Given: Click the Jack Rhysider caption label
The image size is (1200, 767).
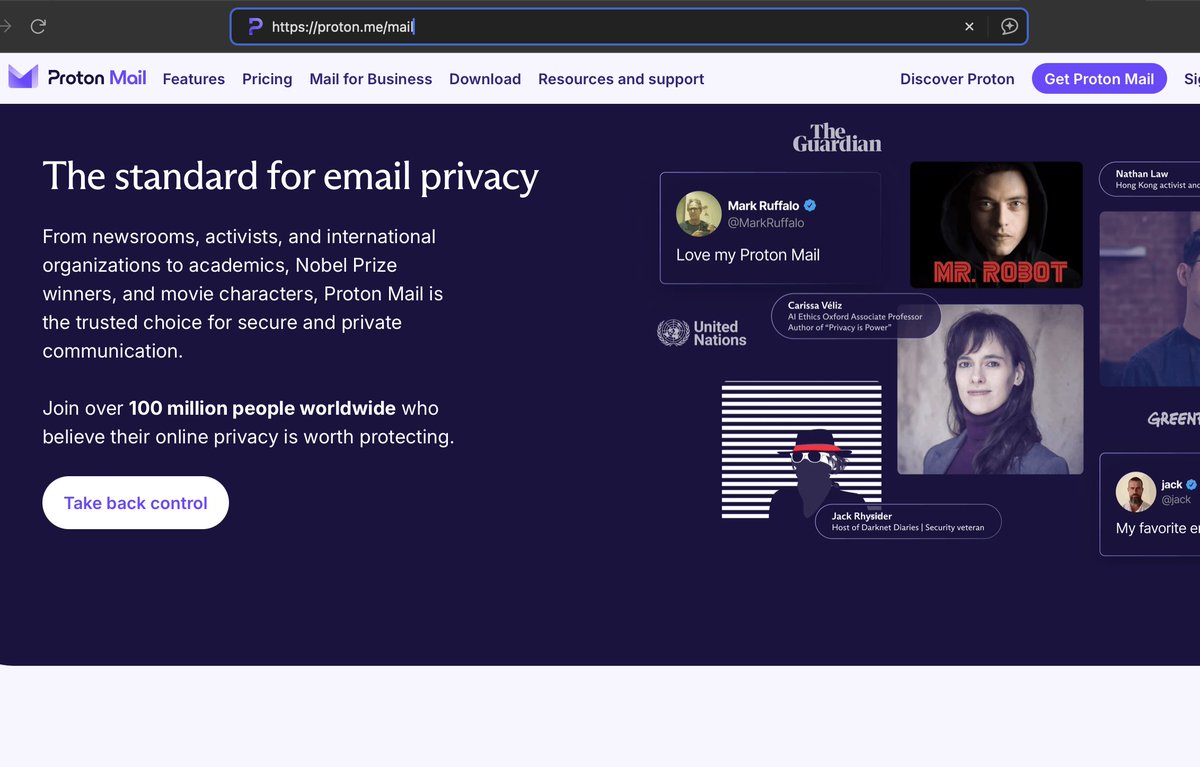Looking at the screenshot, I should pyautogui.click(x=908, y=521).
